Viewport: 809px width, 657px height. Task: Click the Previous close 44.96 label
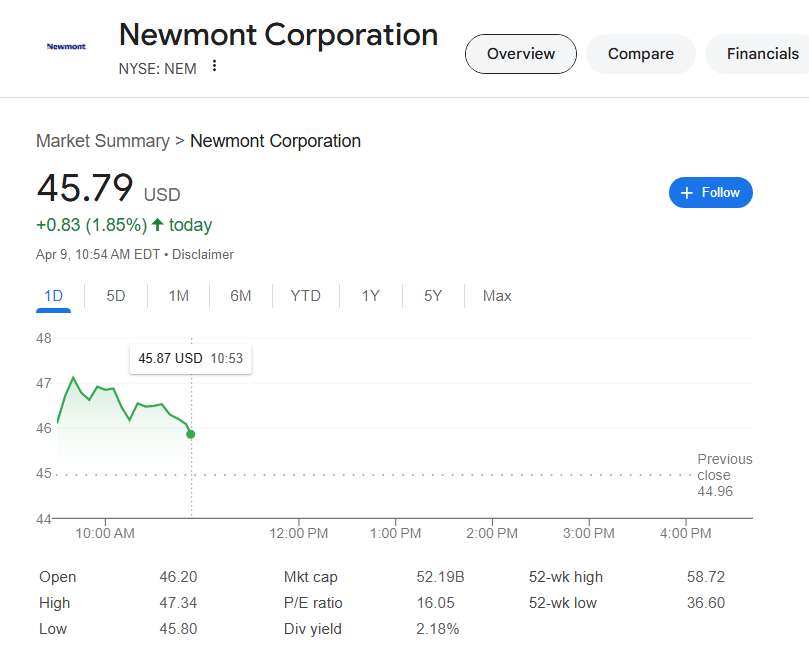pyautogui.click(x=724, y=475)
